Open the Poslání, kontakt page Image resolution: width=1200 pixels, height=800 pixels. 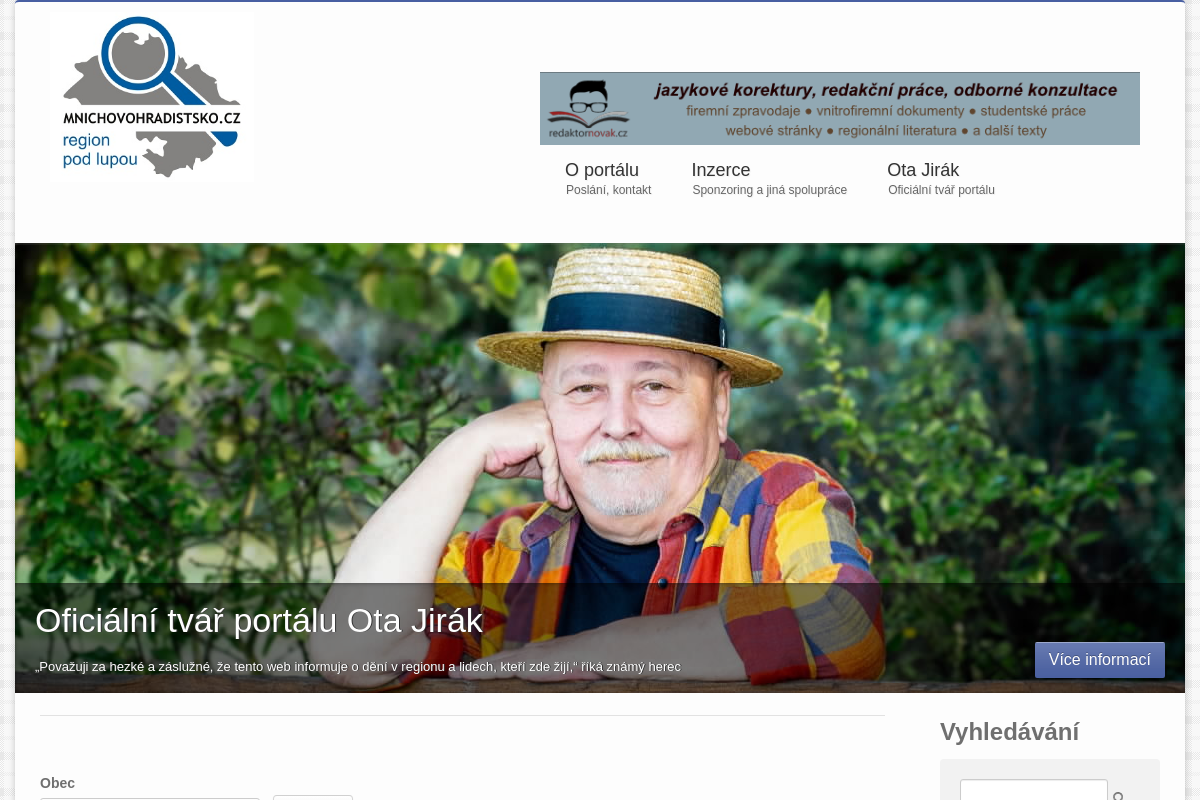[608, 190]
